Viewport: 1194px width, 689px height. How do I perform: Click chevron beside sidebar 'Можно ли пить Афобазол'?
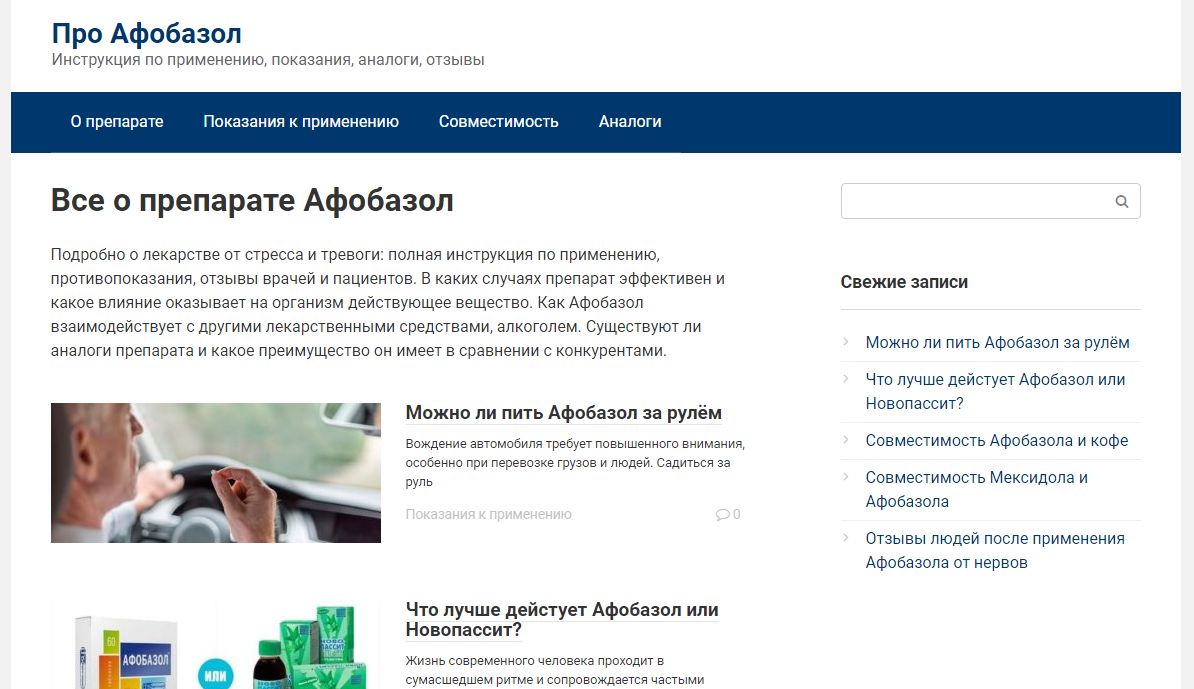coord(846,341)
